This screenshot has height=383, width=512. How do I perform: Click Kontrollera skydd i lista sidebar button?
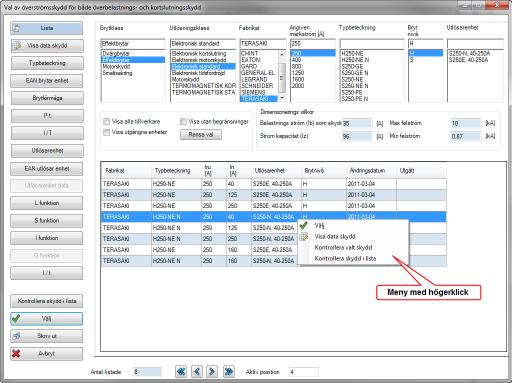tap(47, 301)
